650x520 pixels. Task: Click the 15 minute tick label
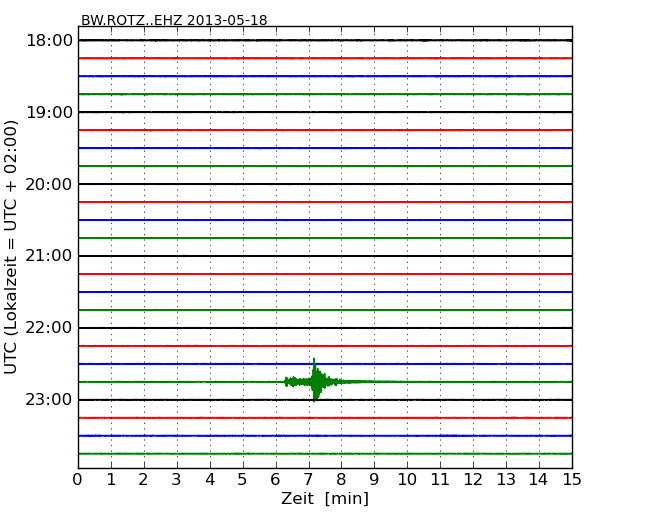[x=572, y=479]
